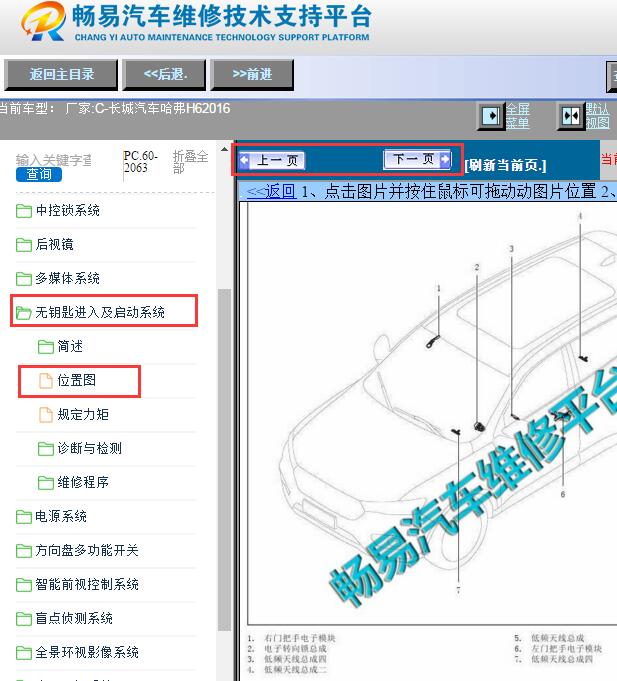
Task: Click the folder icon beside 简述
Action: pyautogui.click(x=46, y=347)
